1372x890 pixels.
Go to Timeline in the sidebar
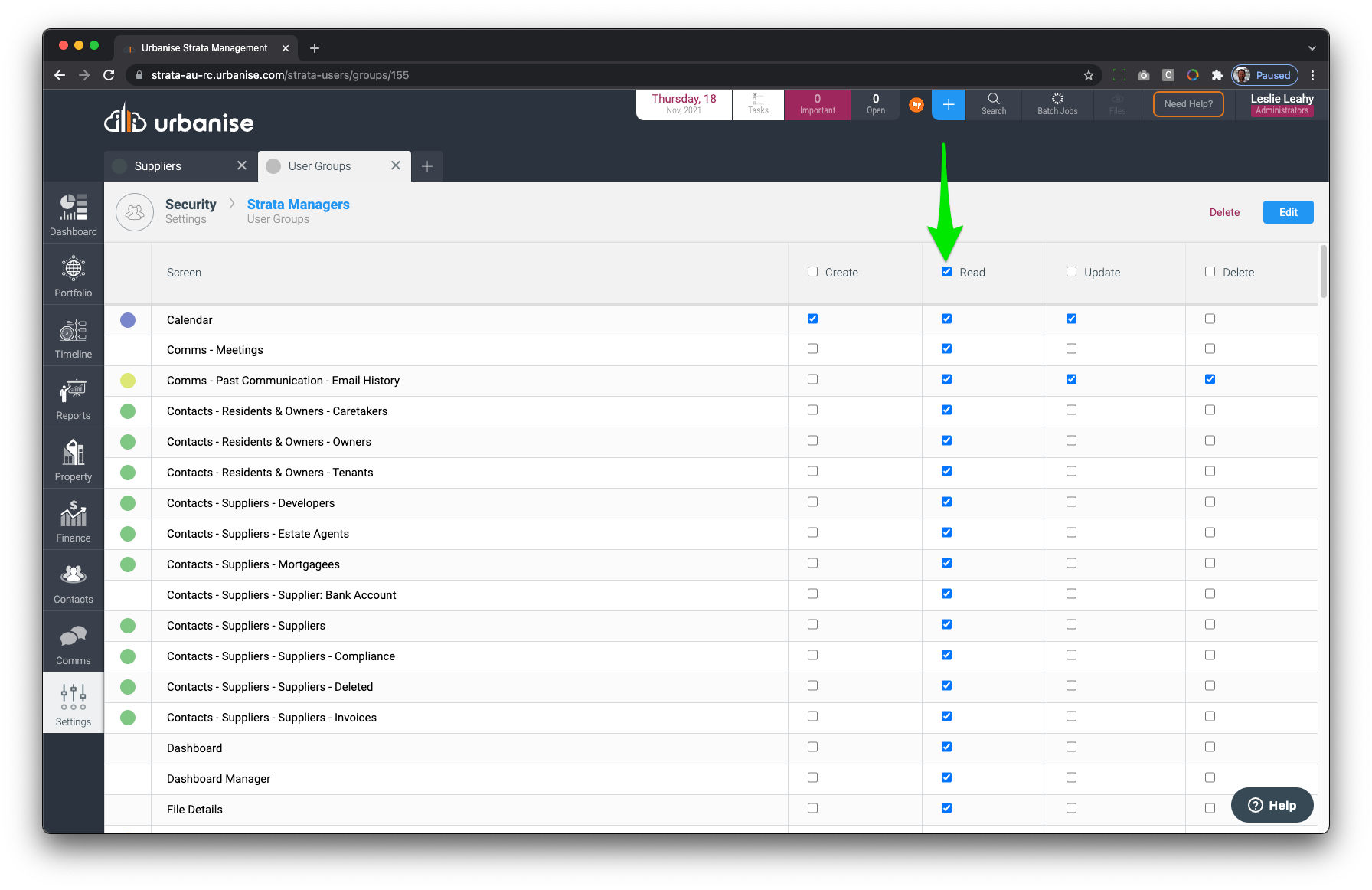pos(73,336)
